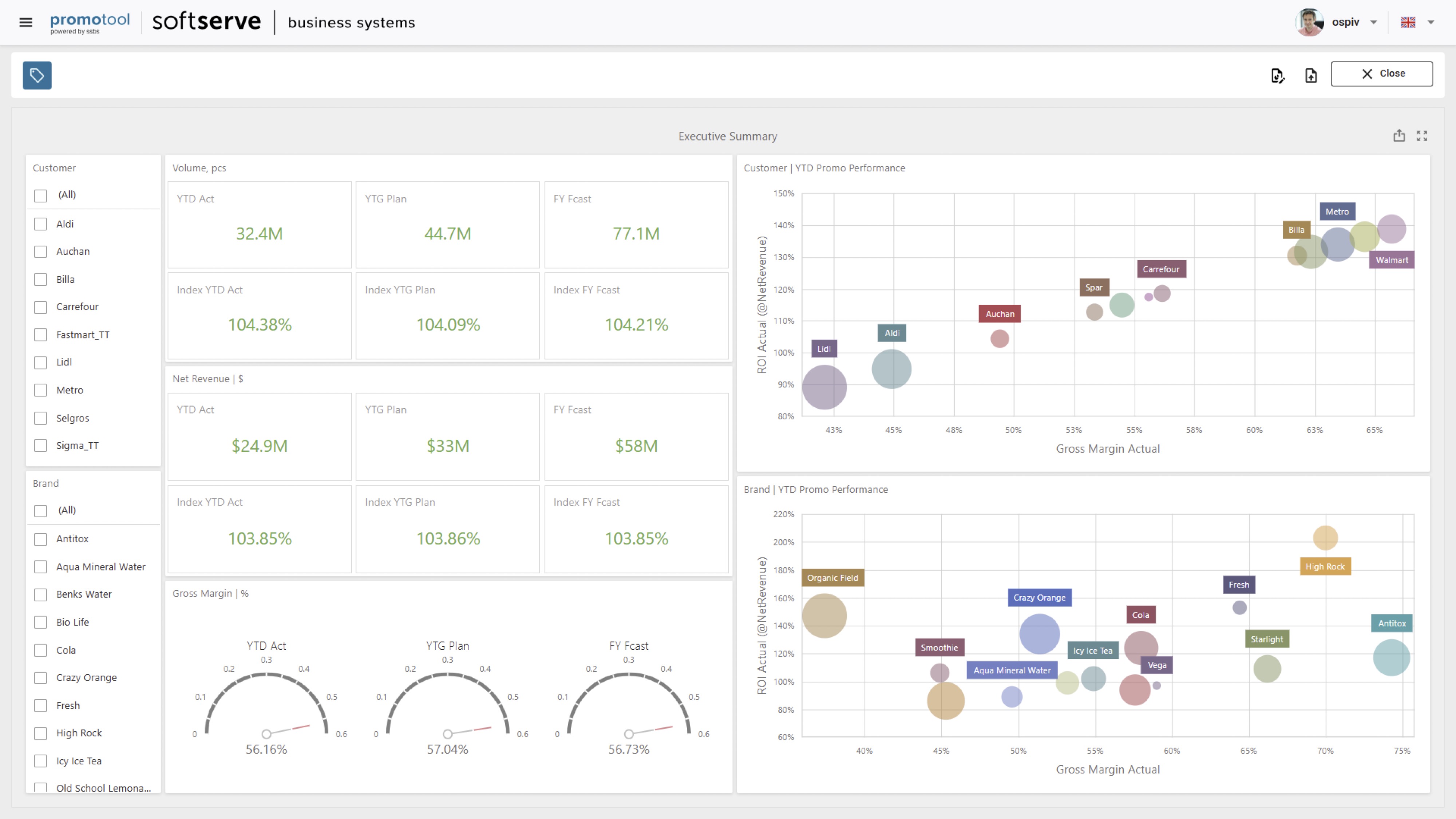Tick the Crazy Orange brand checkbox
The image size is (1456, 819).
(41, 678)
